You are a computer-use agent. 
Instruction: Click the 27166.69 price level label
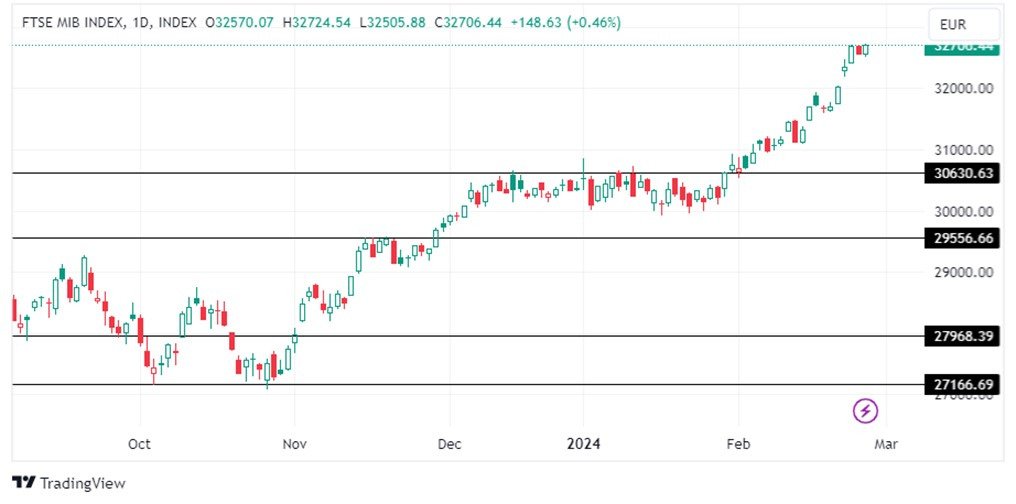[x=963, y=384]
